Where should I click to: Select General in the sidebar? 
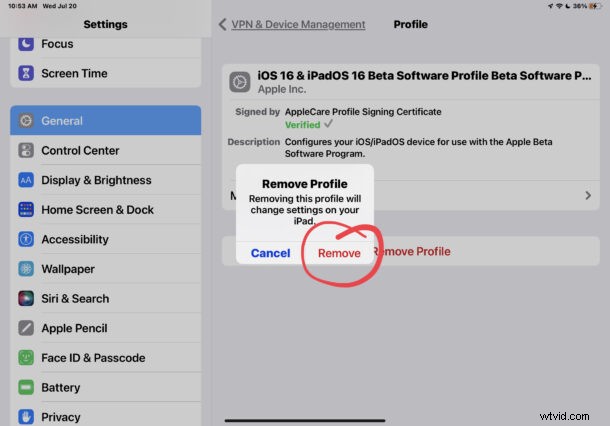106,121
